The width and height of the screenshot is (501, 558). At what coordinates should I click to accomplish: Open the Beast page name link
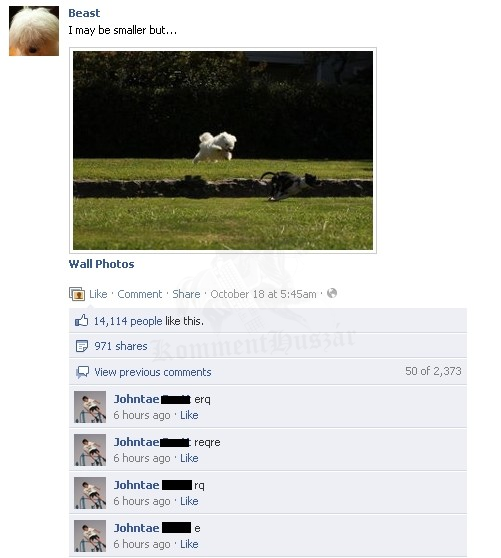click(84, 13)
